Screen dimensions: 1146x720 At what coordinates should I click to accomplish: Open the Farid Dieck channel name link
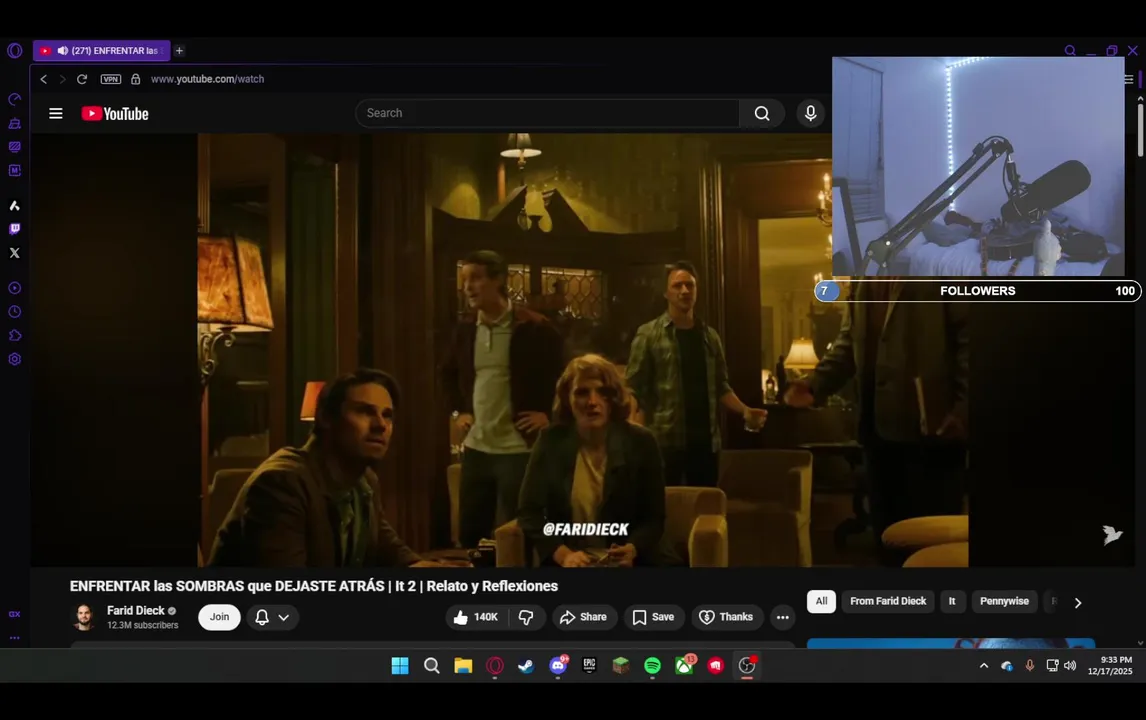pyautogui.click(x=135, y=610)
